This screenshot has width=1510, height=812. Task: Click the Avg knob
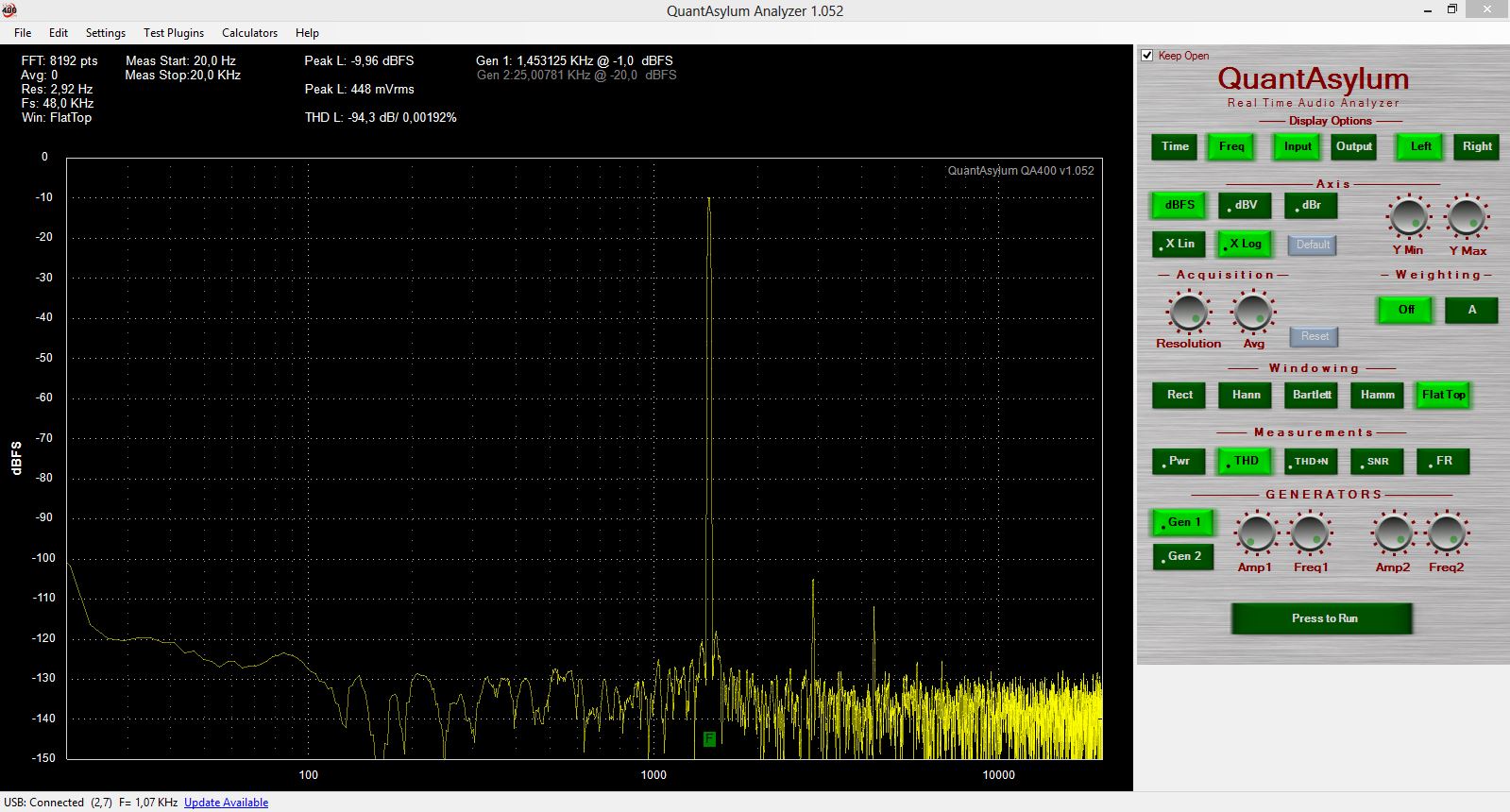[1253, 313]
